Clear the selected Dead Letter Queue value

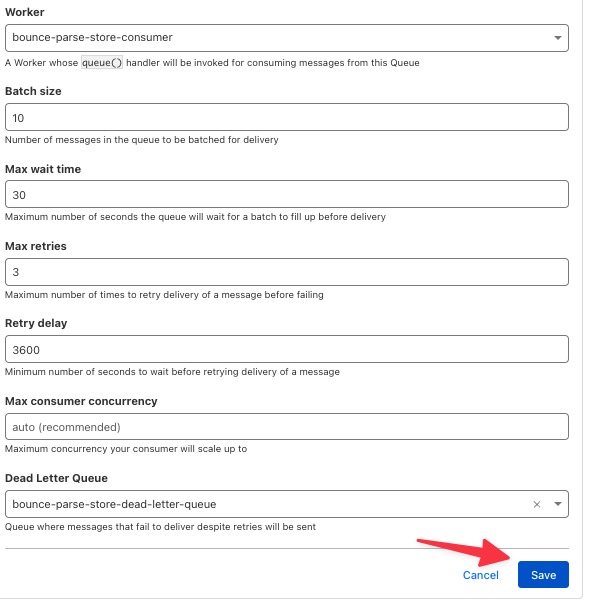tap(536, 504)
